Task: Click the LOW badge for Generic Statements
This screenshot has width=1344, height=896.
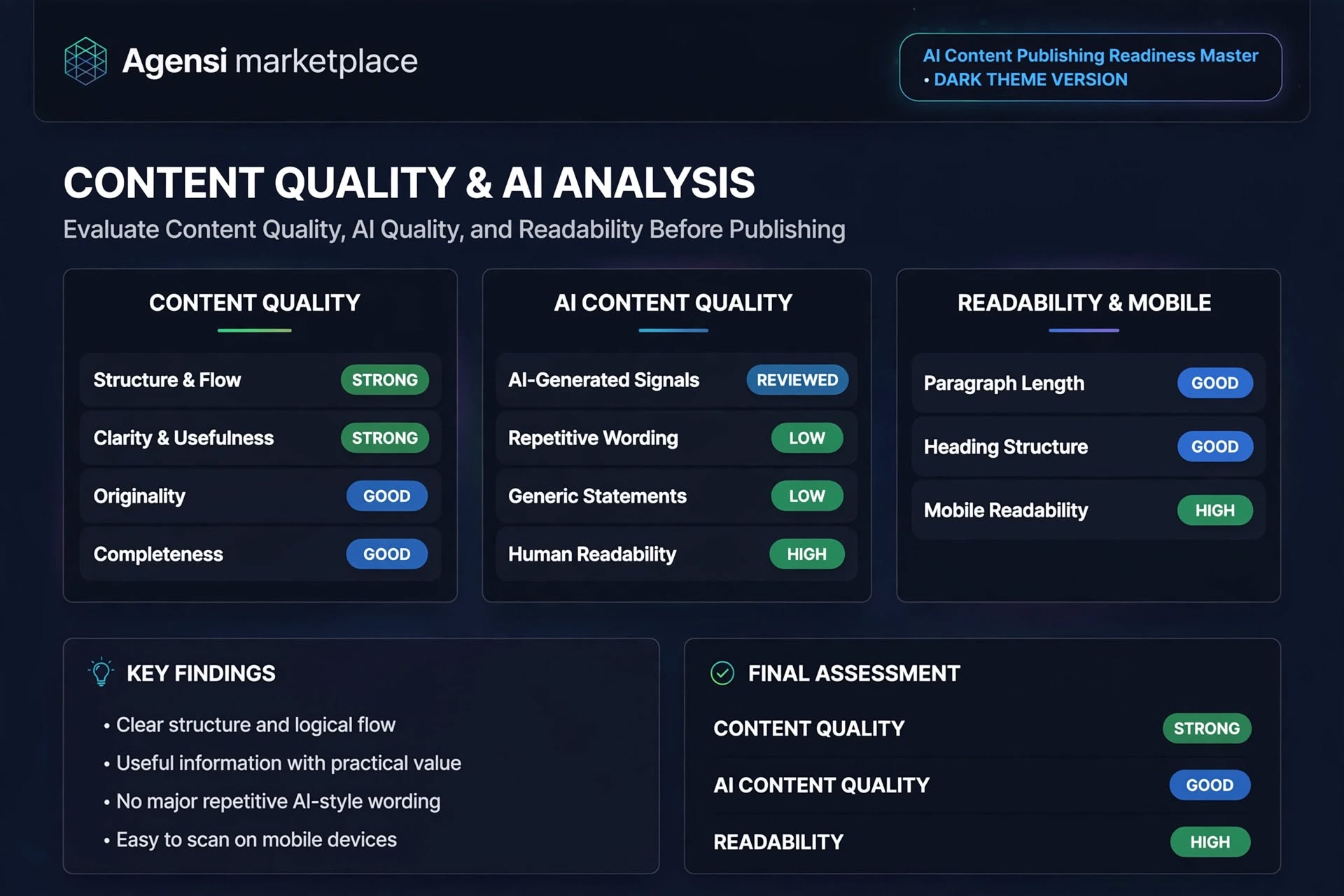Action: pos(807,496)
